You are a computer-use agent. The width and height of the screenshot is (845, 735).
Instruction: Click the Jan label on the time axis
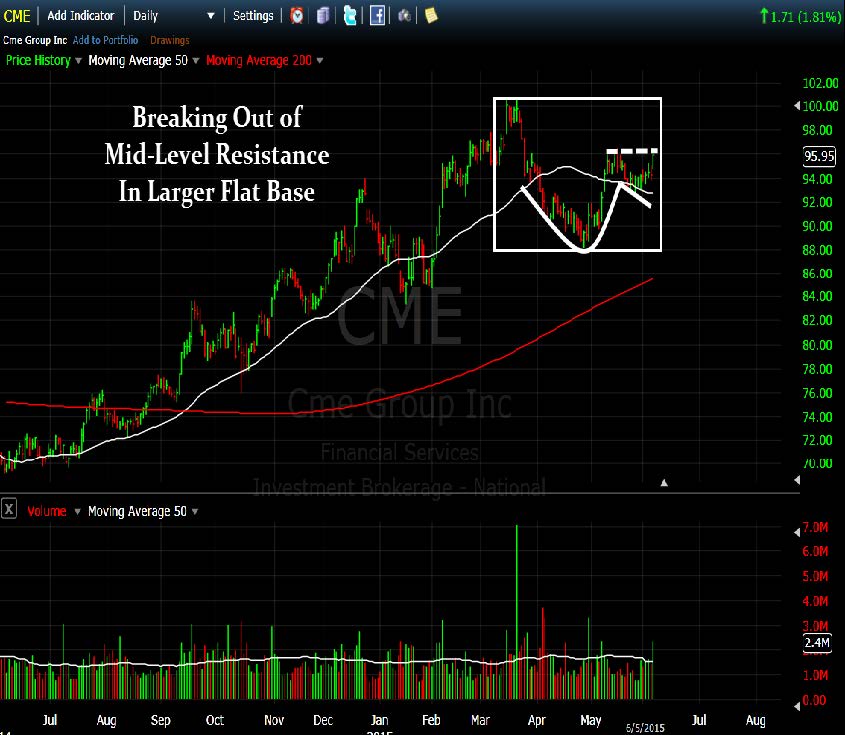379,720
